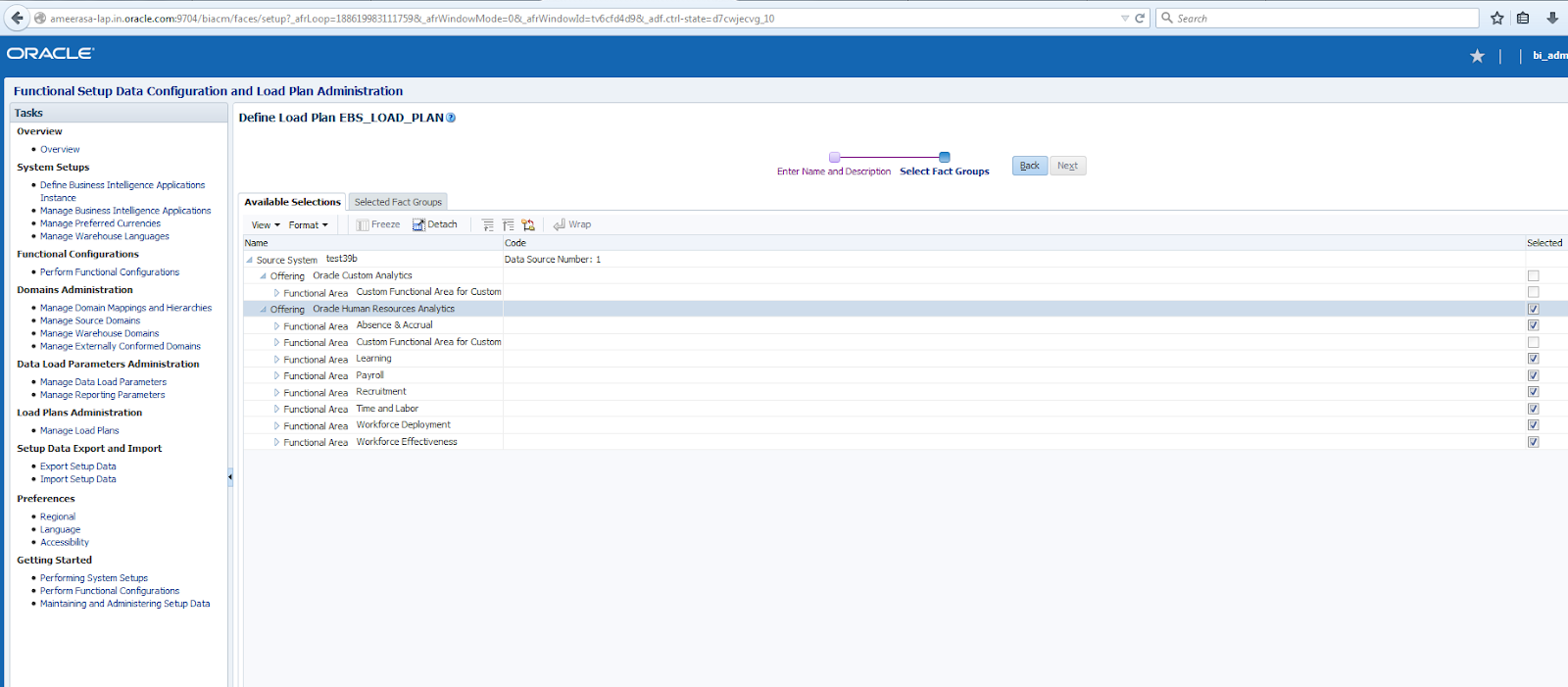The height and width of the screenshot is (687, 1568).
Task: Open Manage Source Domains link
Action: pos(90,320)
